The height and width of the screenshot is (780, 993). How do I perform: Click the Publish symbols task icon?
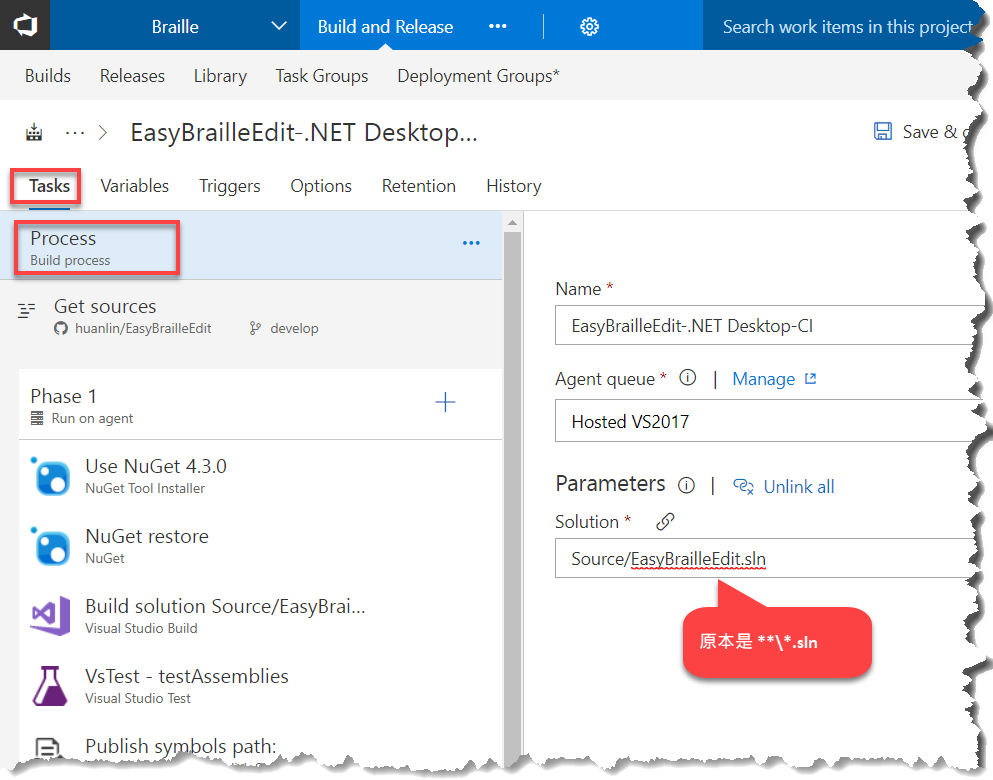(x=48, y=748)
